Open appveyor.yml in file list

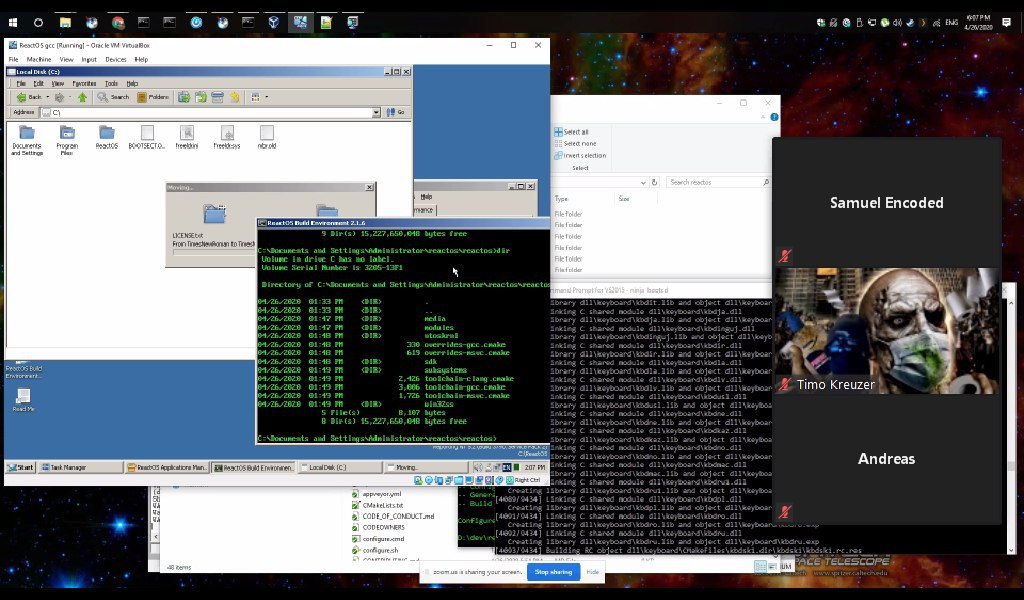click(377, 494)
